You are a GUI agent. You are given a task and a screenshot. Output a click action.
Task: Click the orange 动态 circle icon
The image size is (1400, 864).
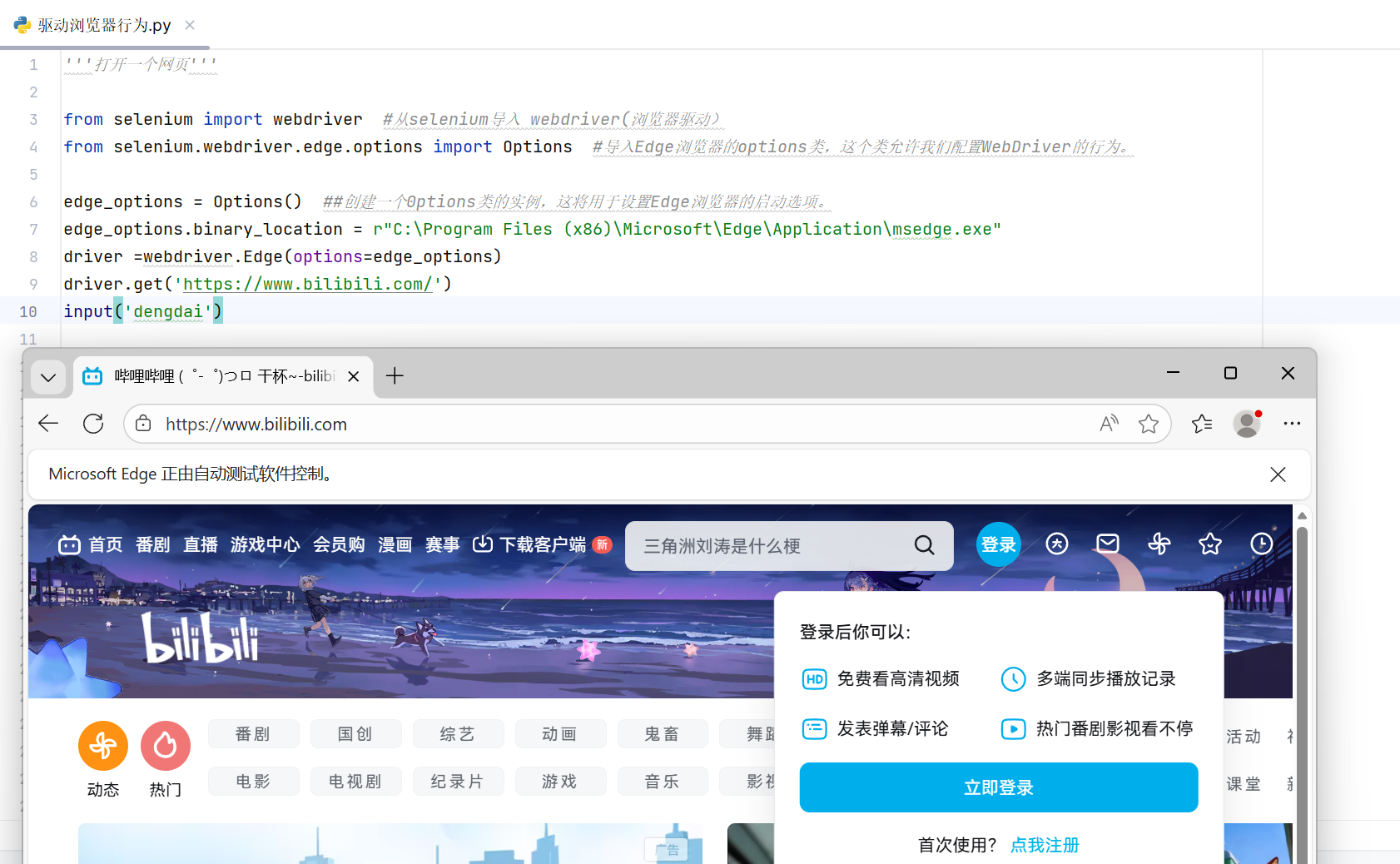[x=103, y=746]
